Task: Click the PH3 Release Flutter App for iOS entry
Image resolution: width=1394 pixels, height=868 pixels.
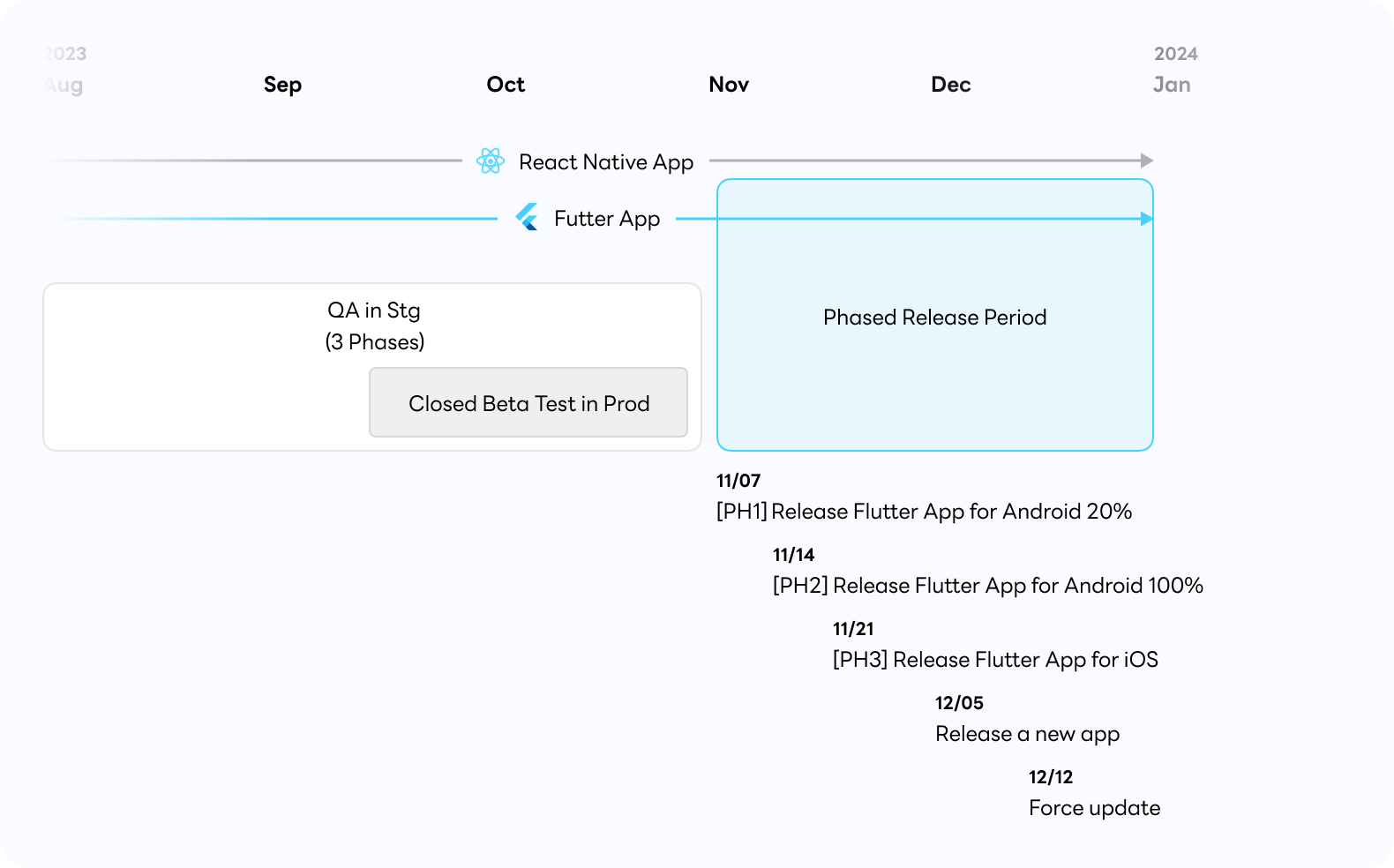Action: coord(995,645)
